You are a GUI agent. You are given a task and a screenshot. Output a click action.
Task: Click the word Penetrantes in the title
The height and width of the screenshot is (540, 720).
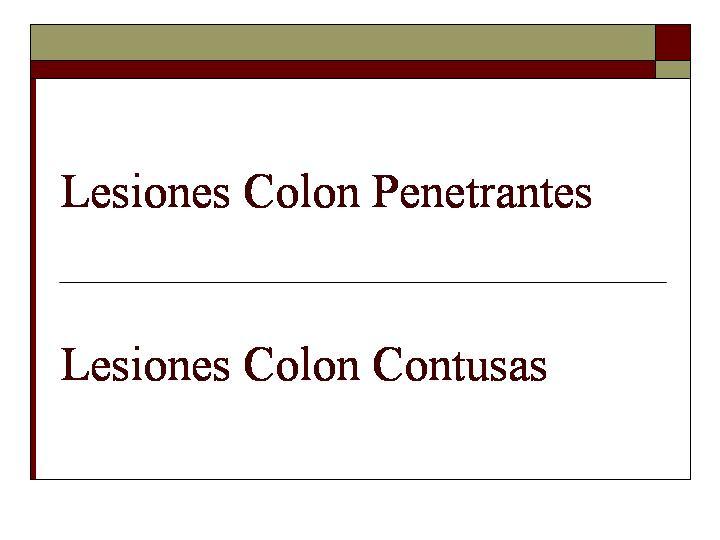coord(482,192)
